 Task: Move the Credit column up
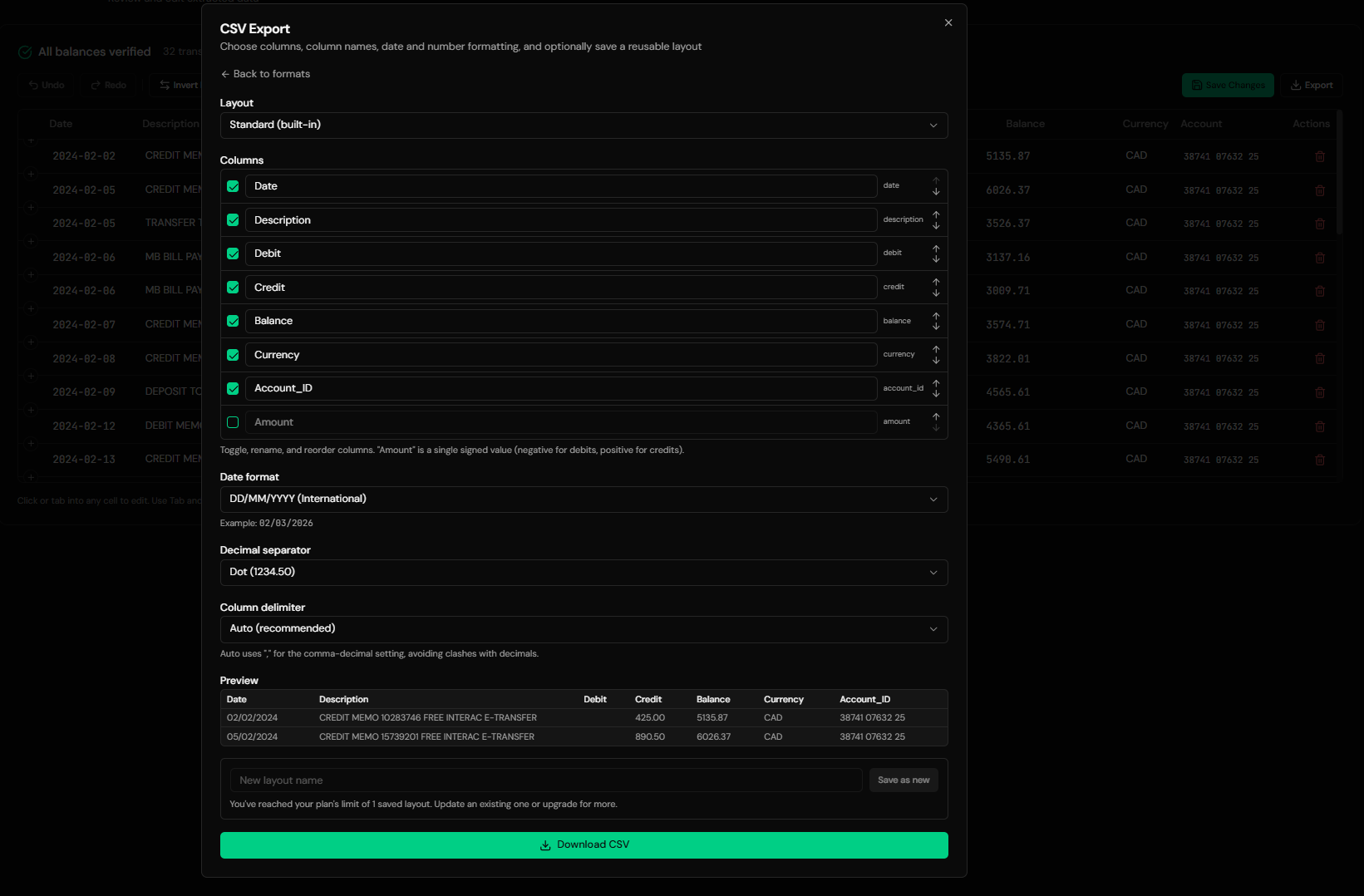point(936,282)
